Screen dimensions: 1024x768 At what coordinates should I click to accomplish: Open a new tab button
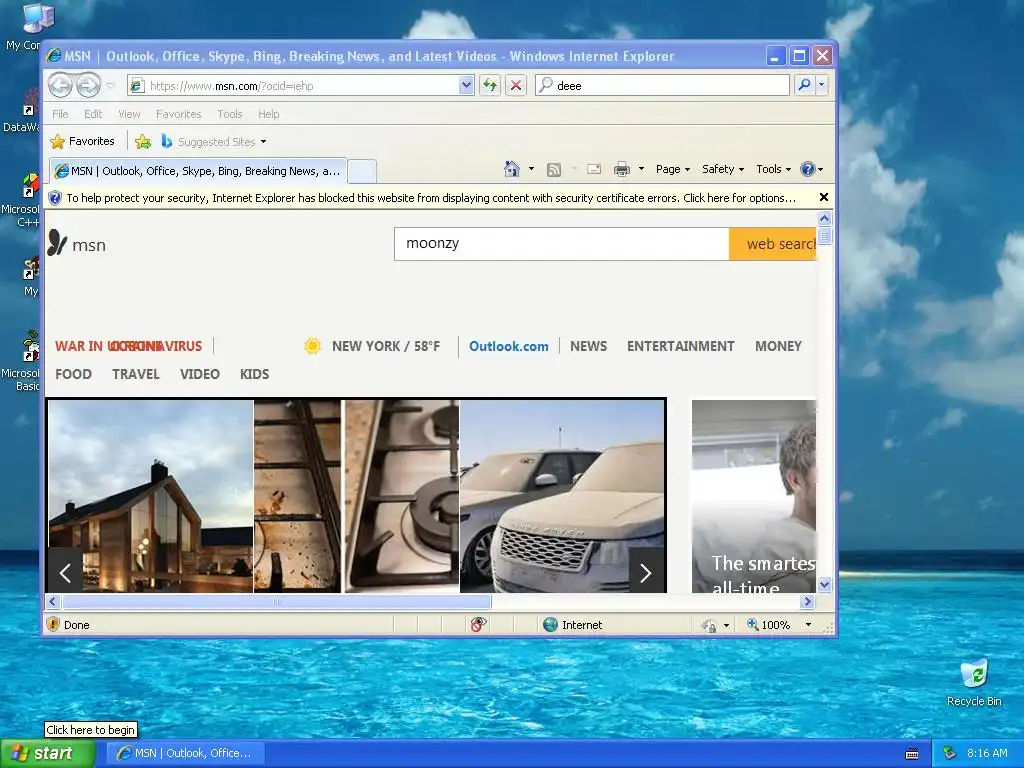pyautogui.click(x=362, y=171)
